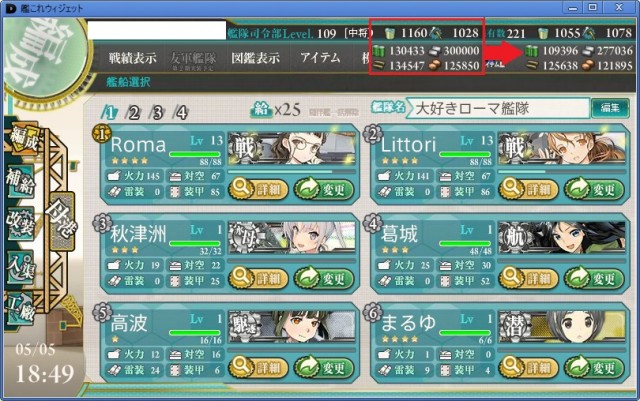
Task: Click the 編集 fleet name edit button
Action: coord(610,108)
